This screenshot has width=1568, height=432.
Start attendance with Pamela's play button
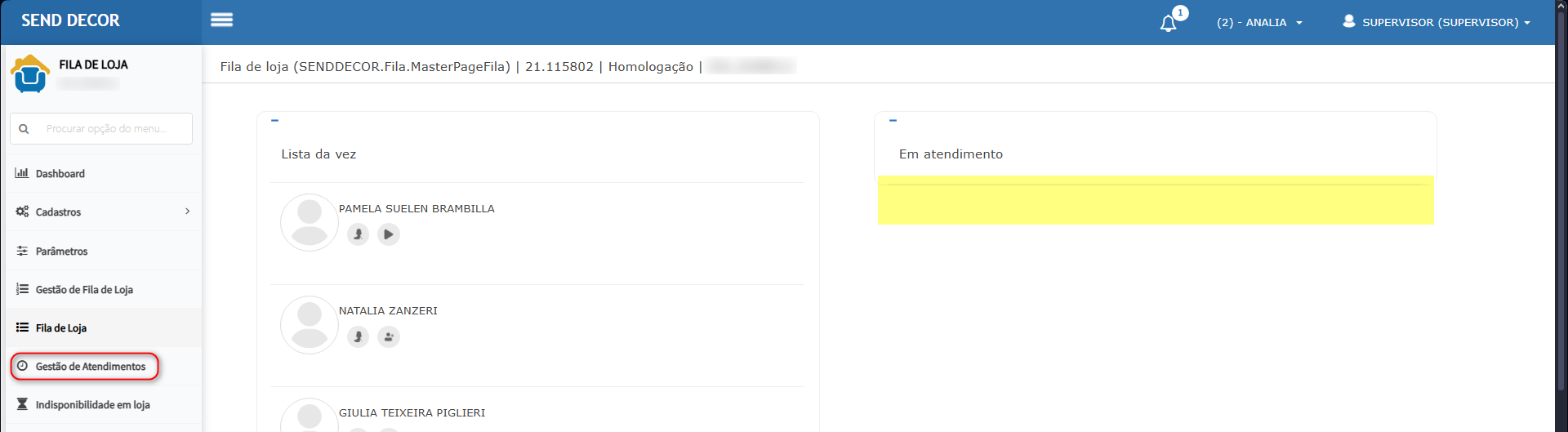(389, 234)
